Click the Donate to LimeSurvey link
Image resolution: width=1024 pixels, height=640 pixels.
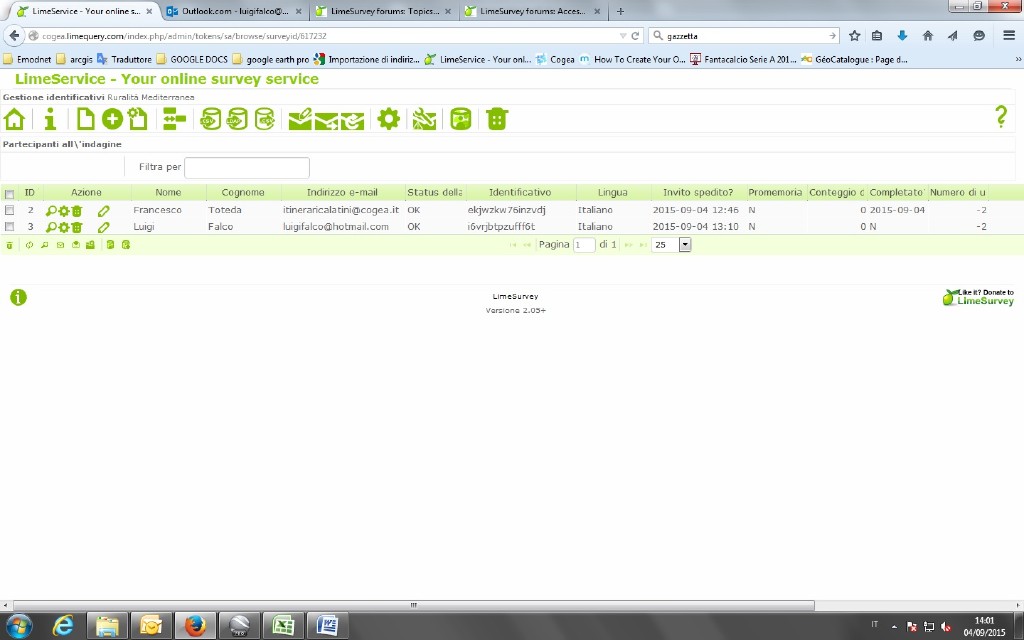point(979,297)
